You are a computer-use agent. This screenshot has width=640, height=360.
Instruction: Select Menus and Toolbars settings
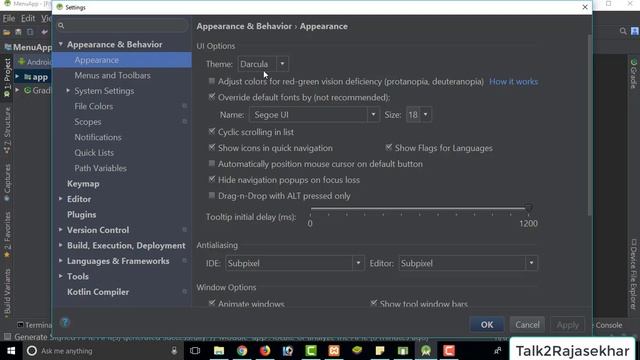pyautogui.click(x=112, y=76)
